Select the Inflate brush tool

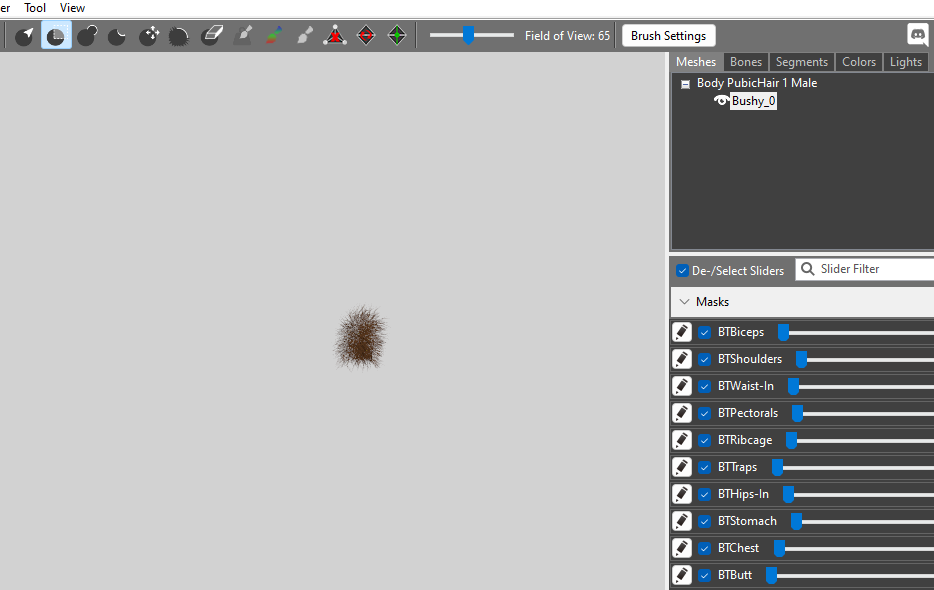click(88, 36)
